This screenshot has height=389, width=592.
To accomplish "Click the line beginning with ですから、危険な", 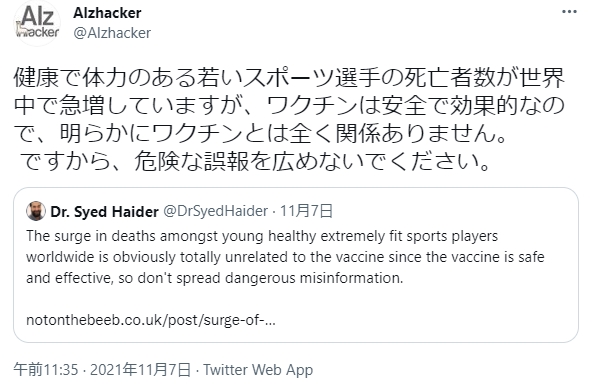I will [256, 161].
